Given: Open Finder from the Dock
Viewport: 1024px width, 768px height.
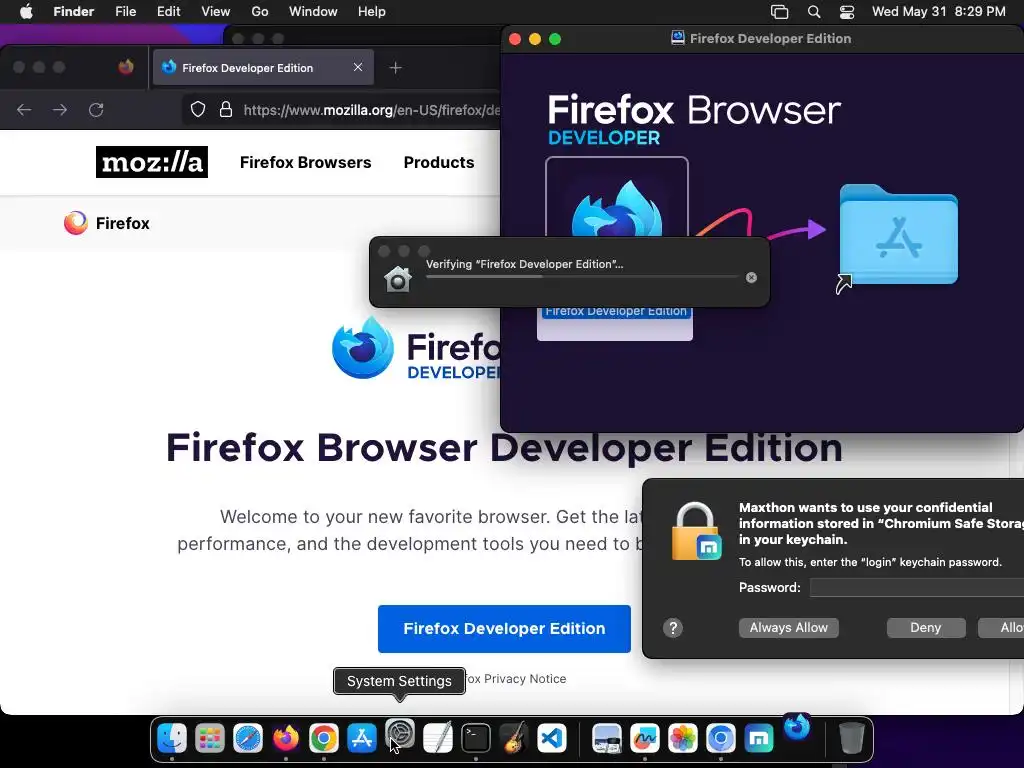Looking at the screenshot, I should pyautogui.click(x=172, y=739).
